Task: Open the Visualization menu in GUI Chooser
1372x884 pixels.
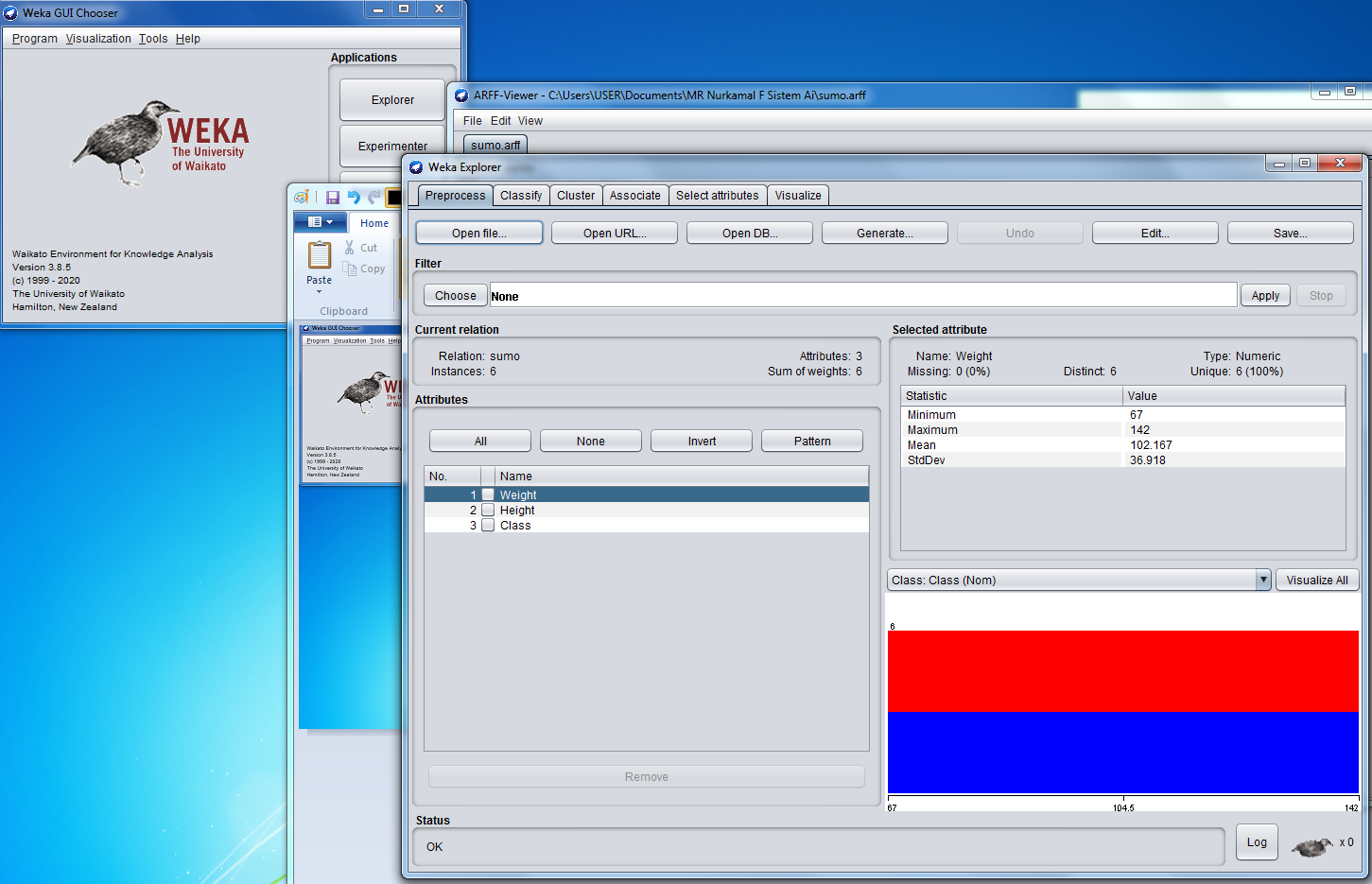Action: (98, 39)
